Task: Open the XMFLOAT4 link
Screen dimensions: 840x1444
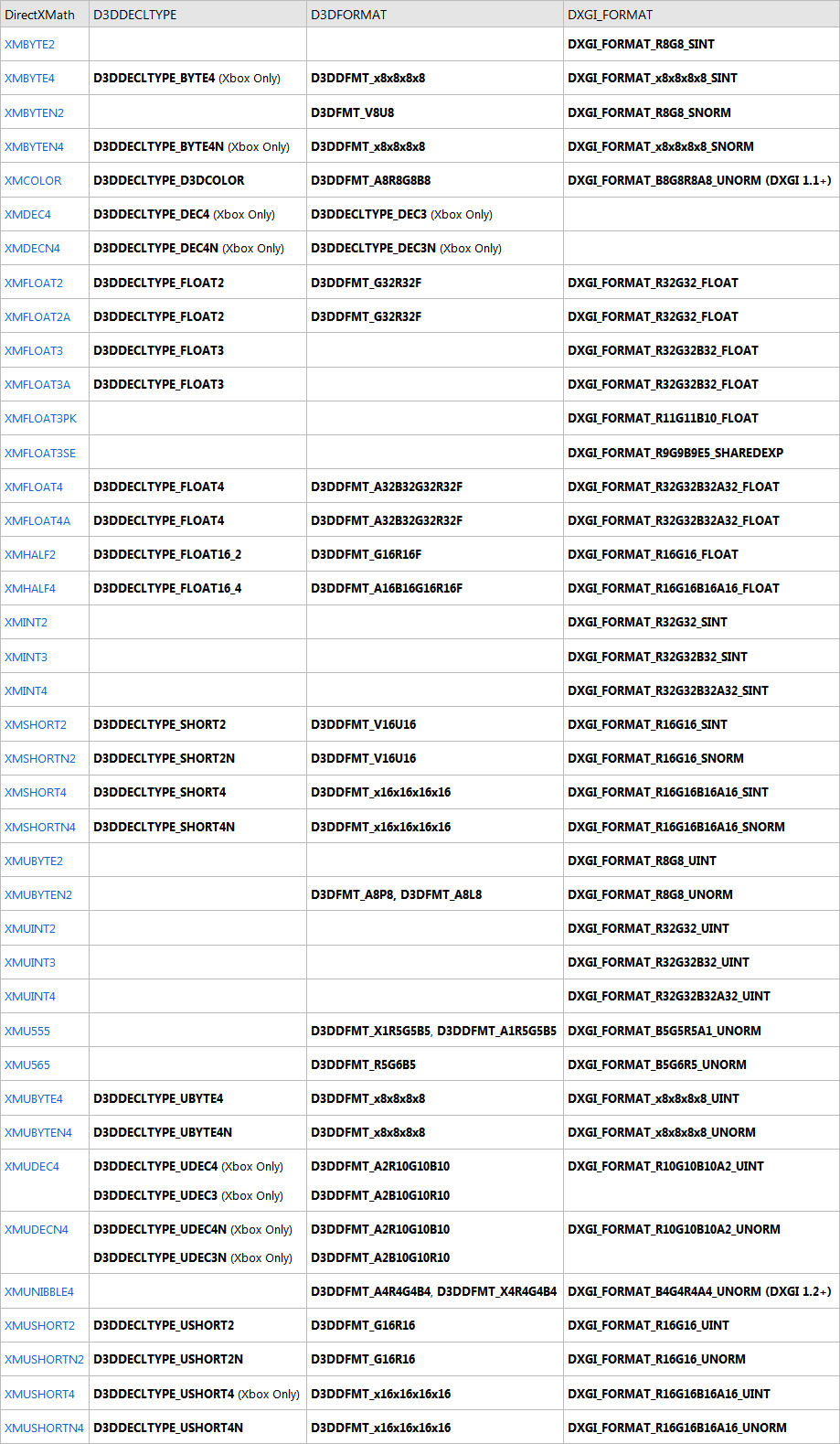Action: tap(34, 487)
